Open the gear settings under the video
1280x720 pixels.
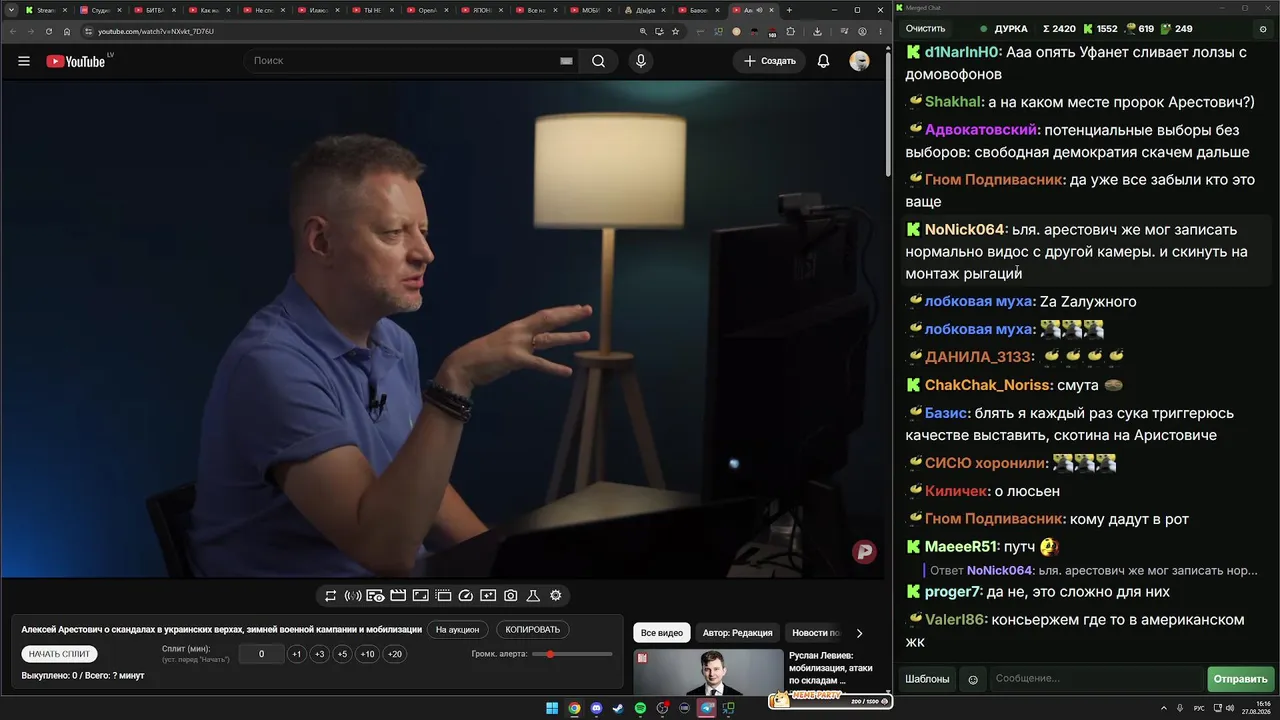(x=556, y=596)
